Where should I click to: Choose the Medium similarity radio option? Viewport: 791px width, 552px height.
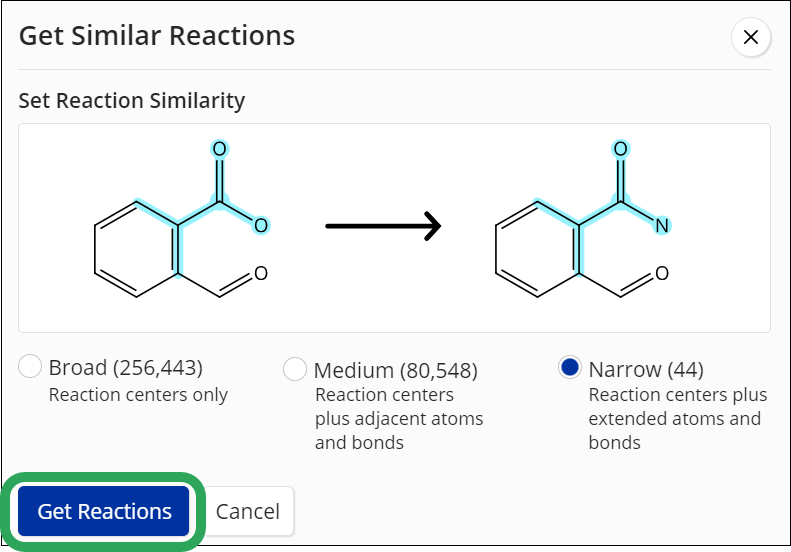pyautogui.click(x=295, y=369)
